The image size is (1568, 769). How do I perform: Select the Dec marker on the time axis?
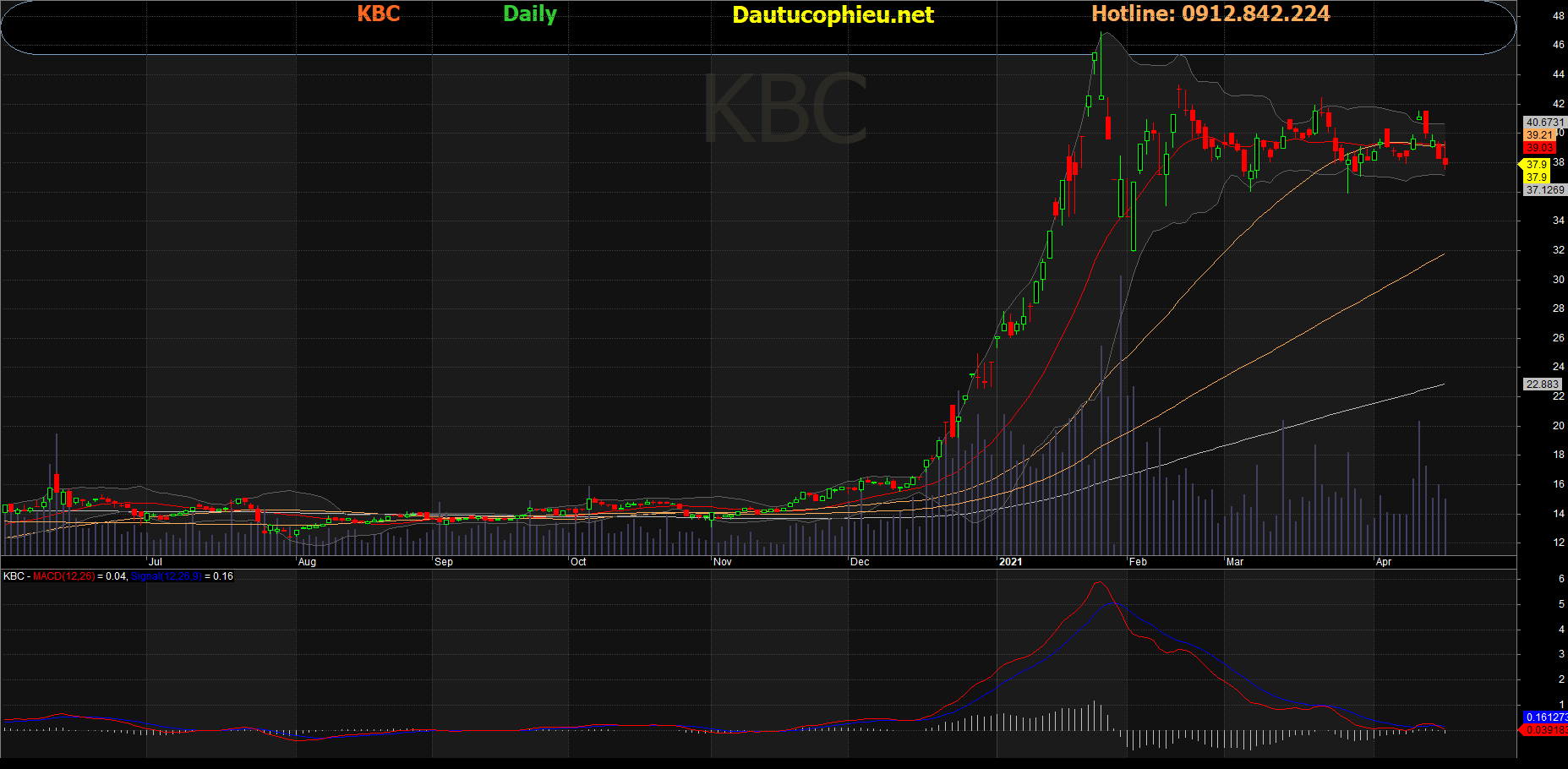click(860, 562)
